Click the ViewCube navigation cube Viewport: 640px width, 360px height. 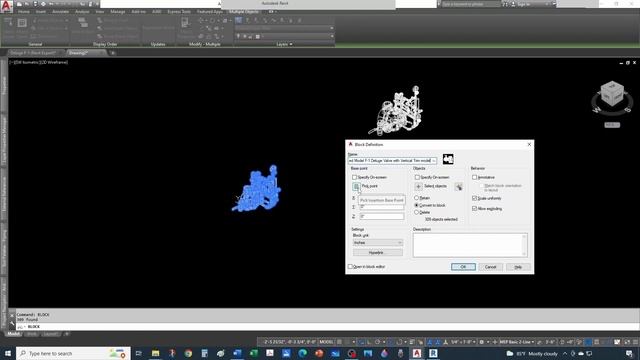click(x=612, y=94)
